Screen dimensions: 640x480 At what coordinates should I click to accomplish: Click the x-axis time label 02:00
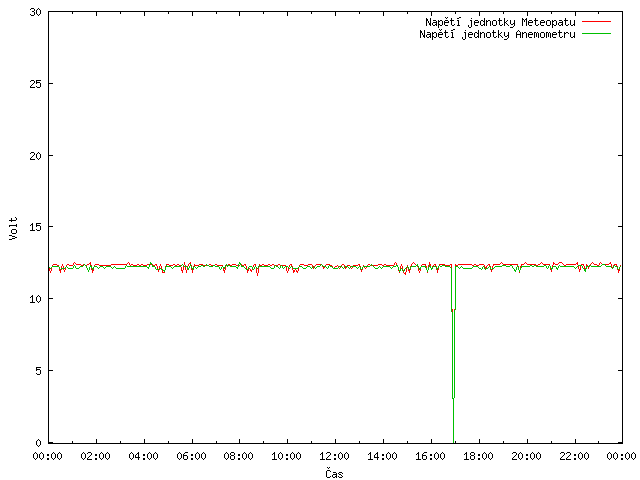coord(96,456)
